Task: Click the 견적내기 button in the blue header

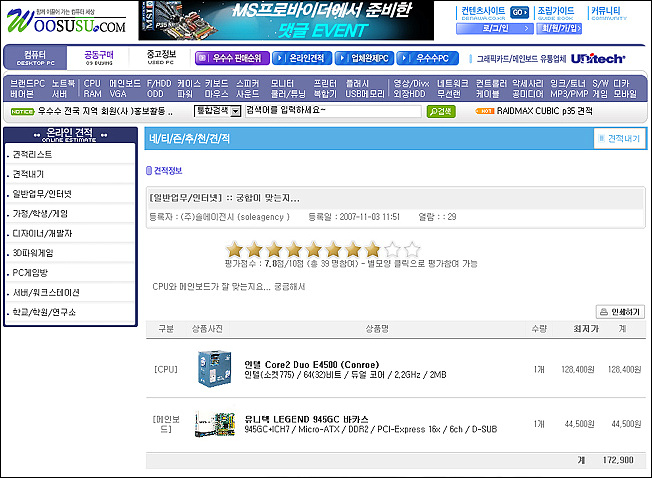Action: tap(620, 138)
